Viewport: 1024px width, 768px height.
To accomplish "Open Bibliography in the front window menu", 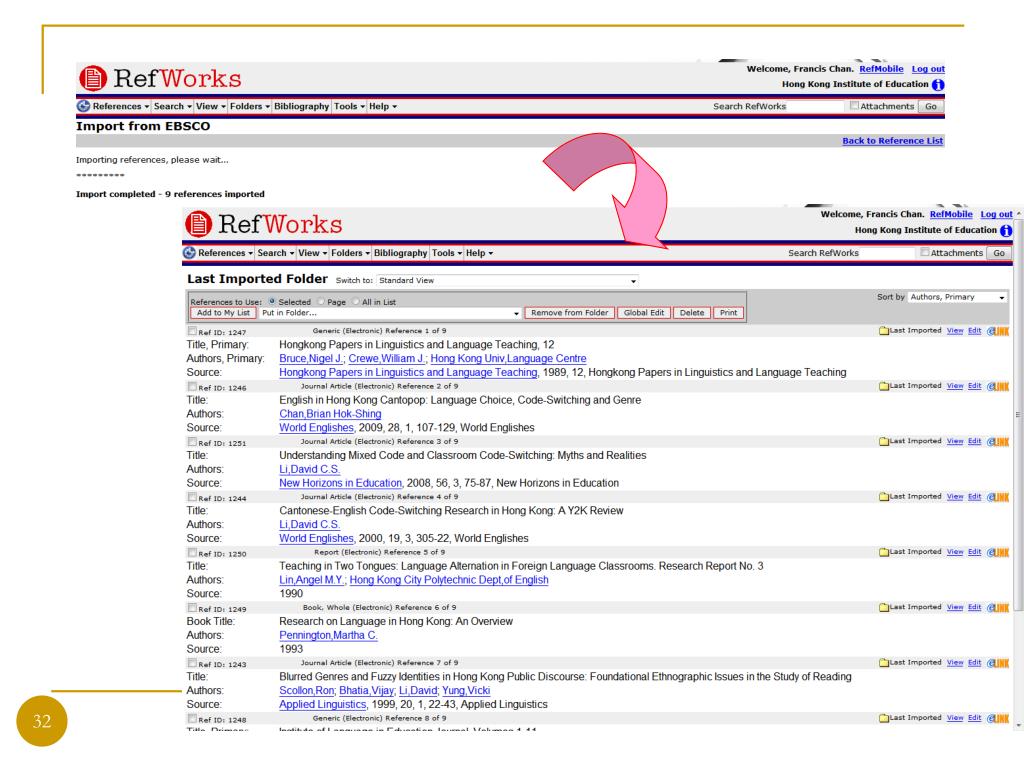I will [x=400, y=253].
